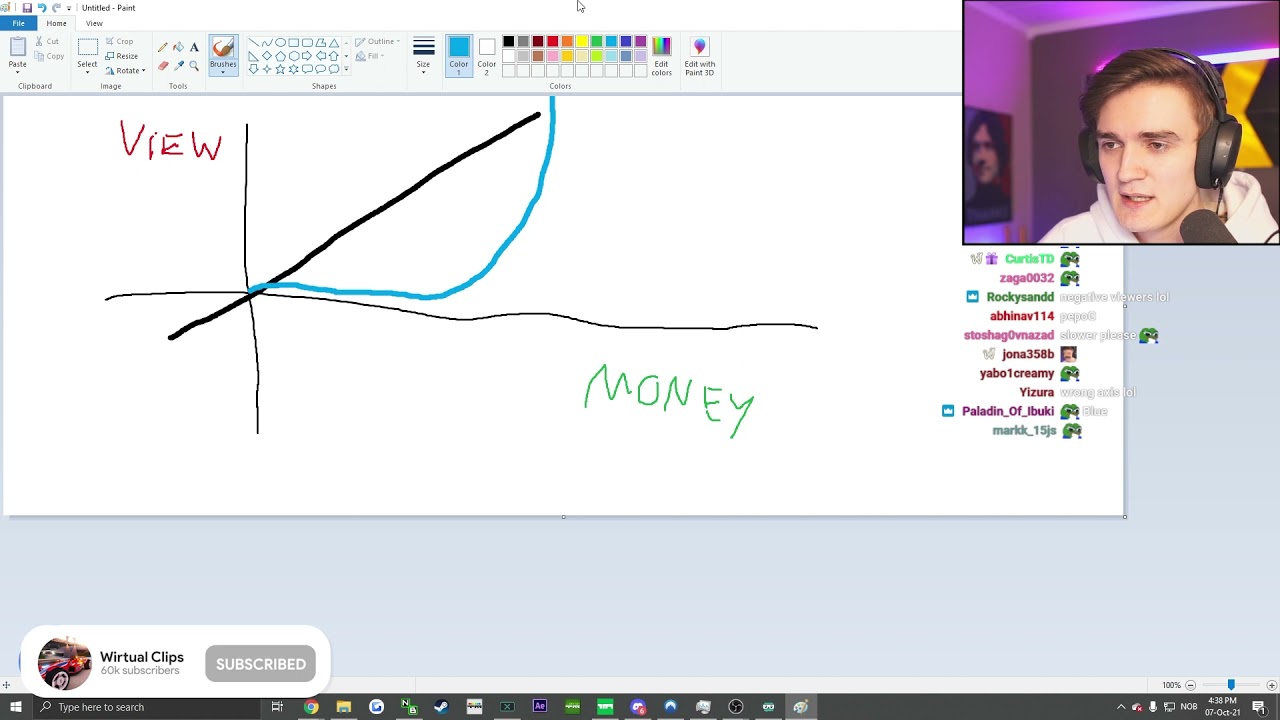This screenshot has width=1280, height=720.
Task: Select the Eraser tool
Action: (x=163, y=66)
